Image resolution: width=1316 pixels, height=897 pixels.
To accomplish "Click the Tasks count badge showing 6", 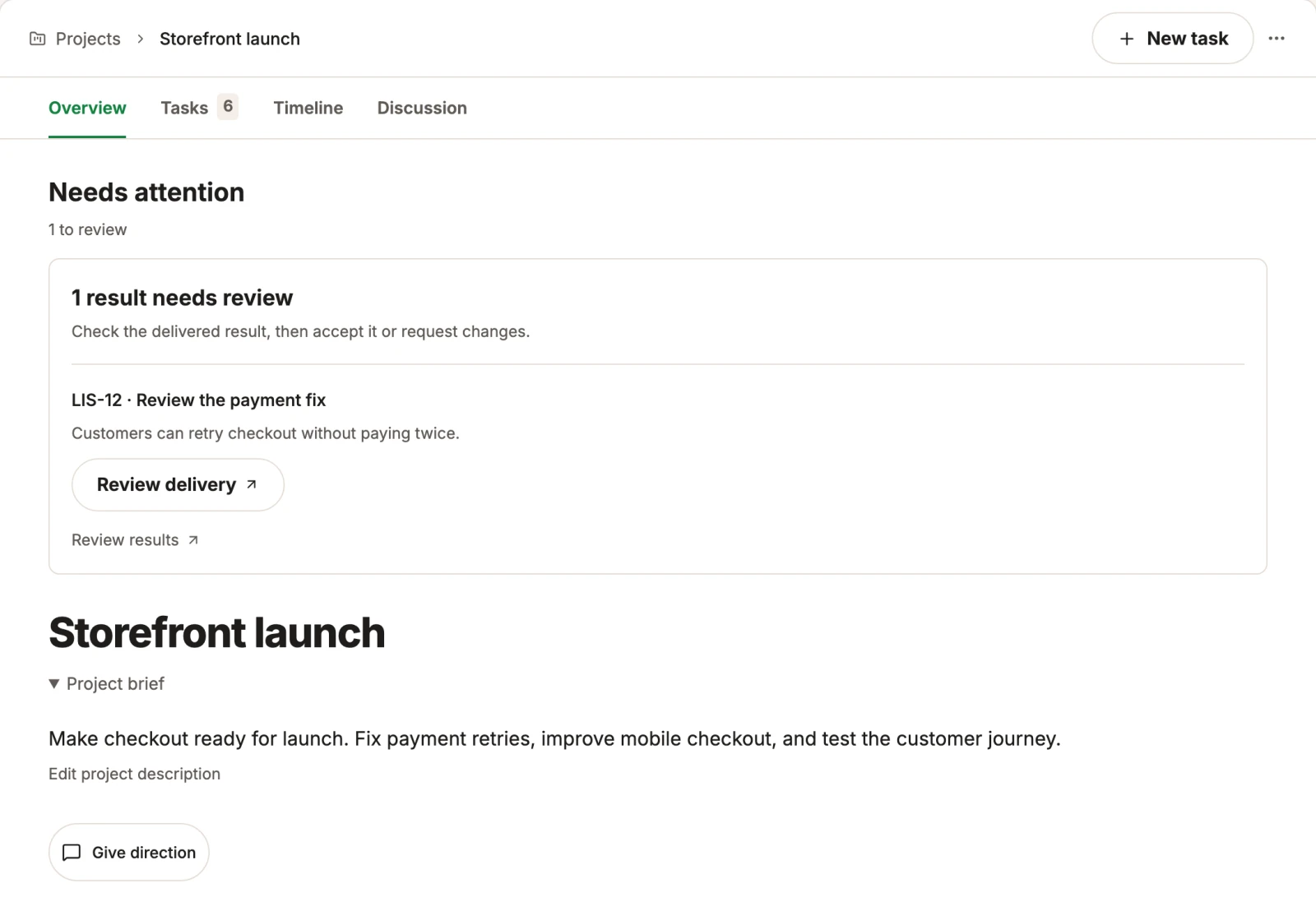I will [228, 107].
